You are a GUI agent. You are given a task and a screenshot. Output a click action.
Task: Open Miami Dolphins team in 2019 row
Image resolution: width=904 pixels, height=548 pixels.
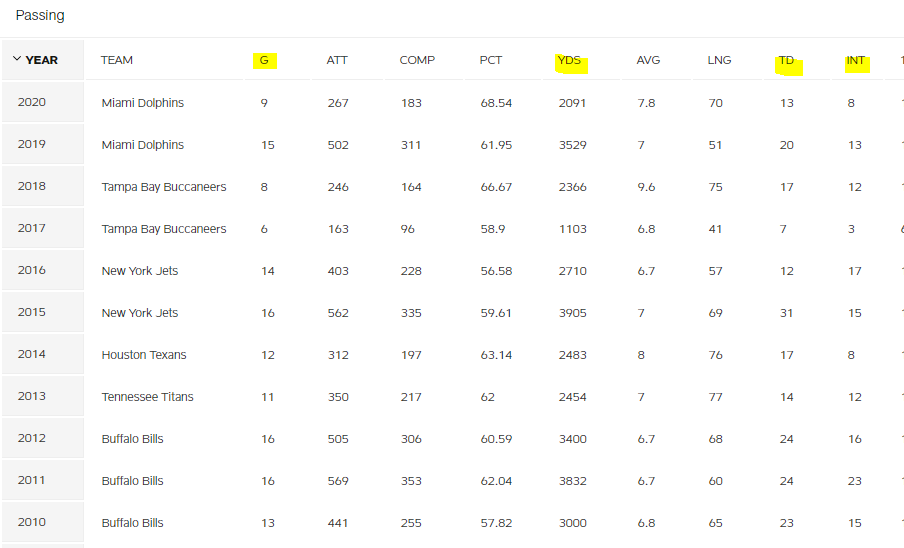pyautogui.click(x=142, y=145)
